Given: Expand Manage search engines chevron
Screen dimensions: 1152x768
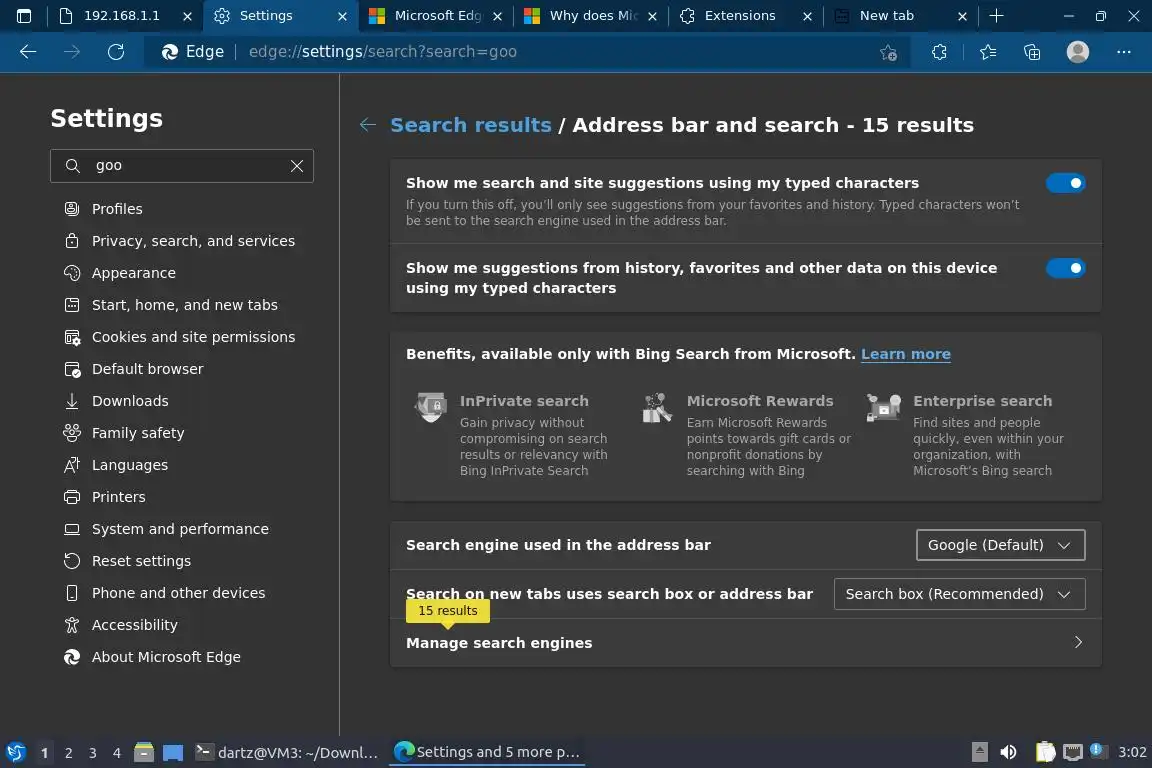Looking at the screenshot, I should tap(1078, 642).
